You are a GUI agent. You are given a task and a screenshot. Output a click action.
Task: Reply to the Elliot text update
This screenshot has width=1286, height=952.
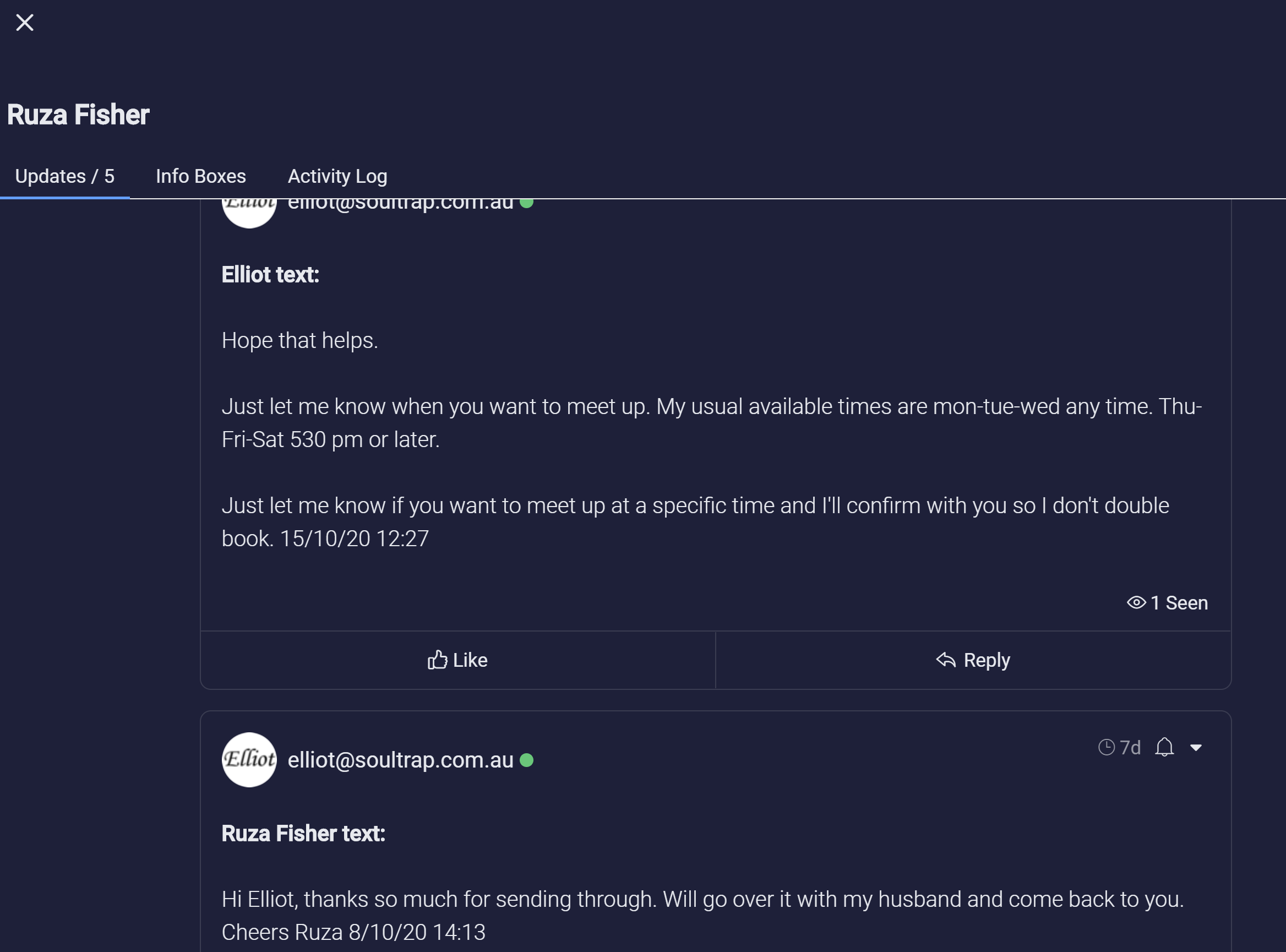coord(973,660)
